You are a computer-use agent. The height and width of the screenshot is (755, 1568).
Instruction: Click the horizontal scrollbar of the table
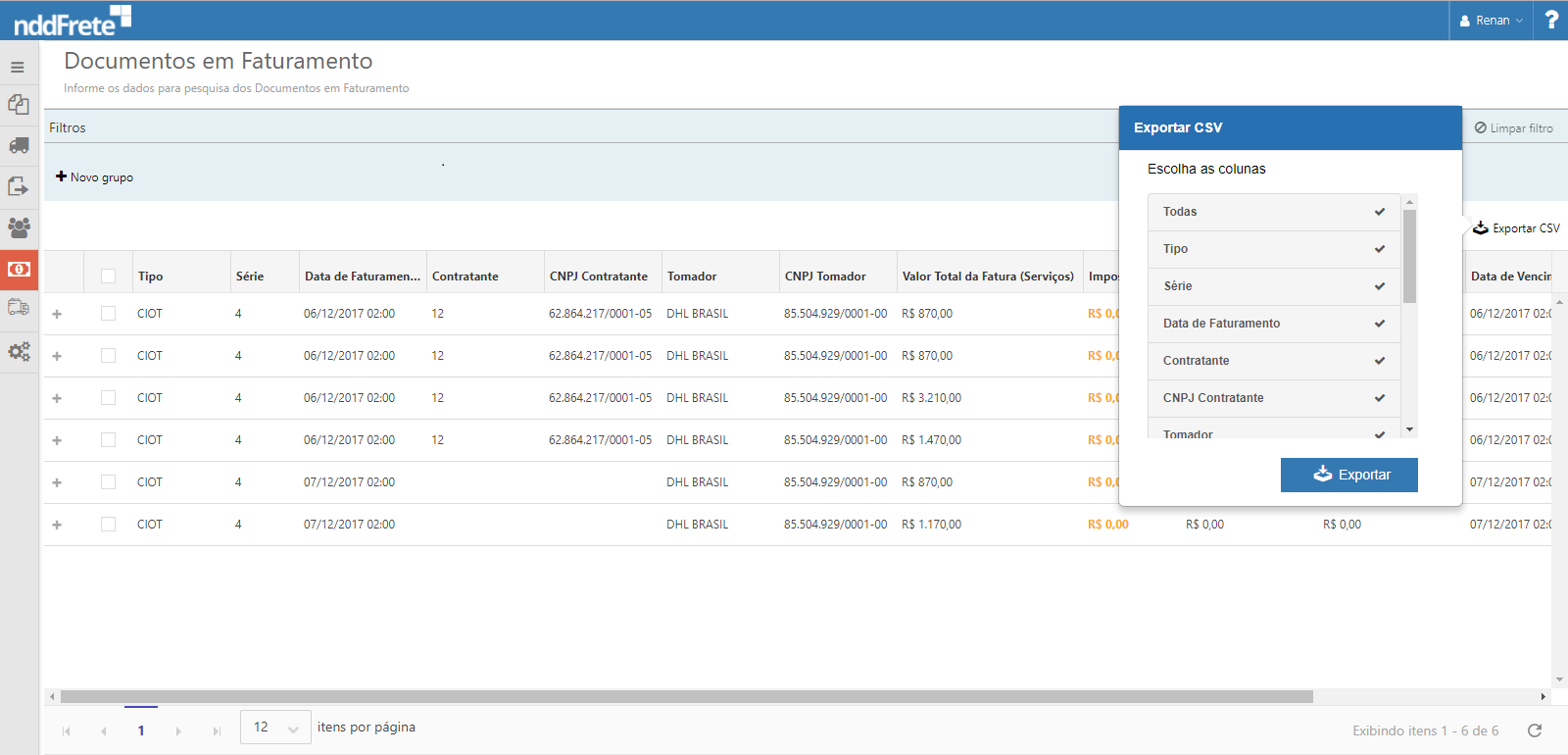tap(686, 697)
